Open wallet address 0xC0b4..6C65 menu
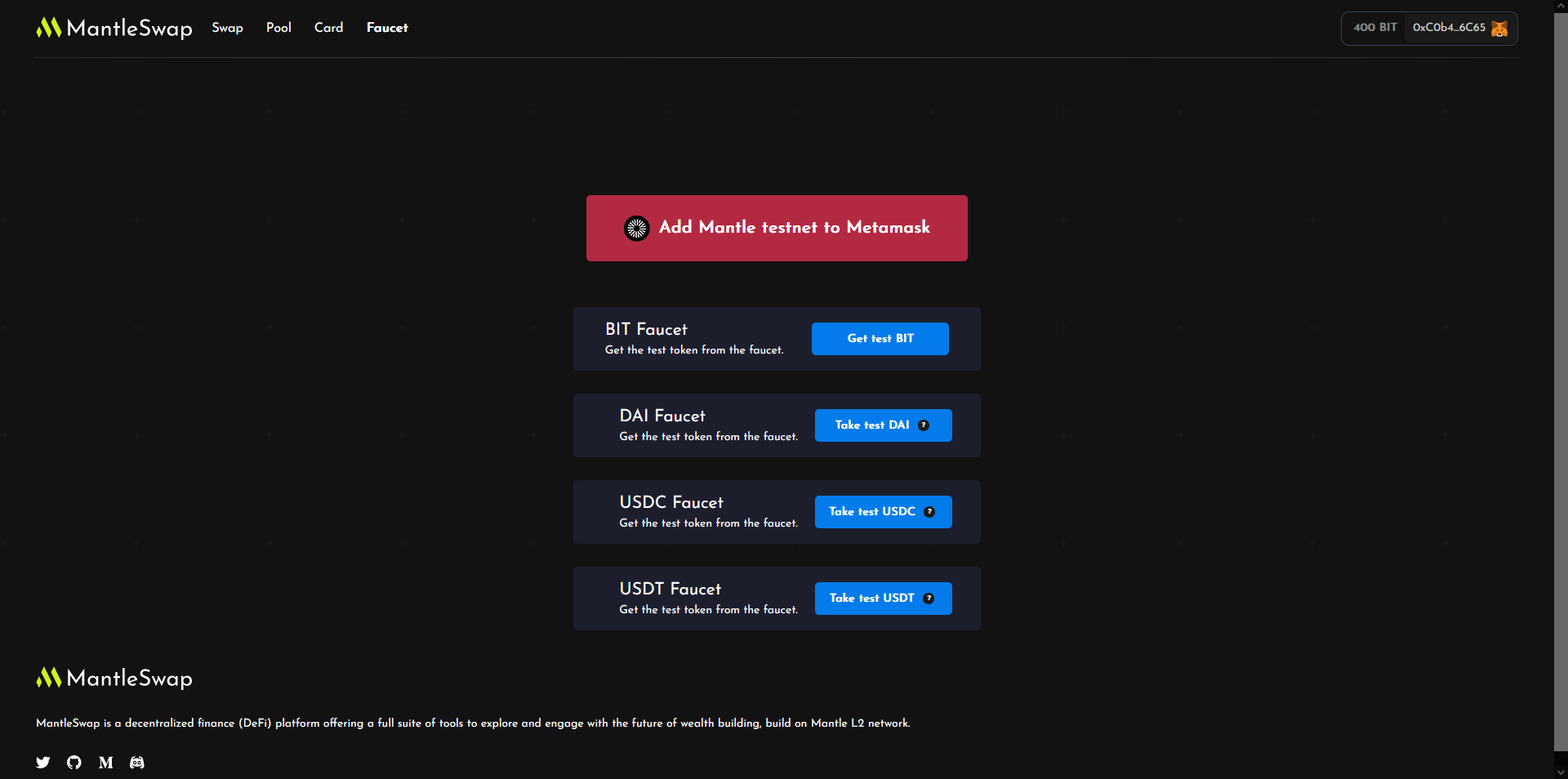Image resolution: width=1568 pixels, height=779 pixels. click(1449, 28)
